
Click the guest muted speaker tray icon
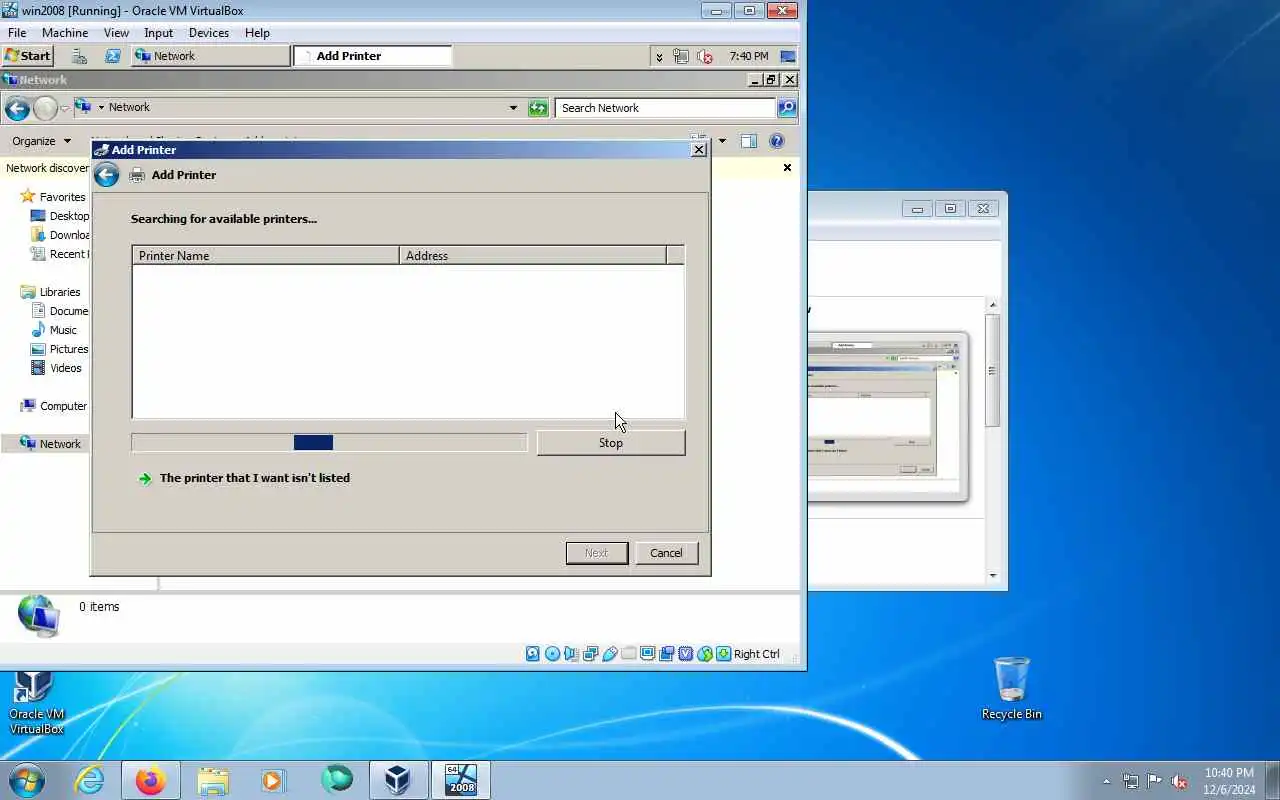click(x=705, y=57)
